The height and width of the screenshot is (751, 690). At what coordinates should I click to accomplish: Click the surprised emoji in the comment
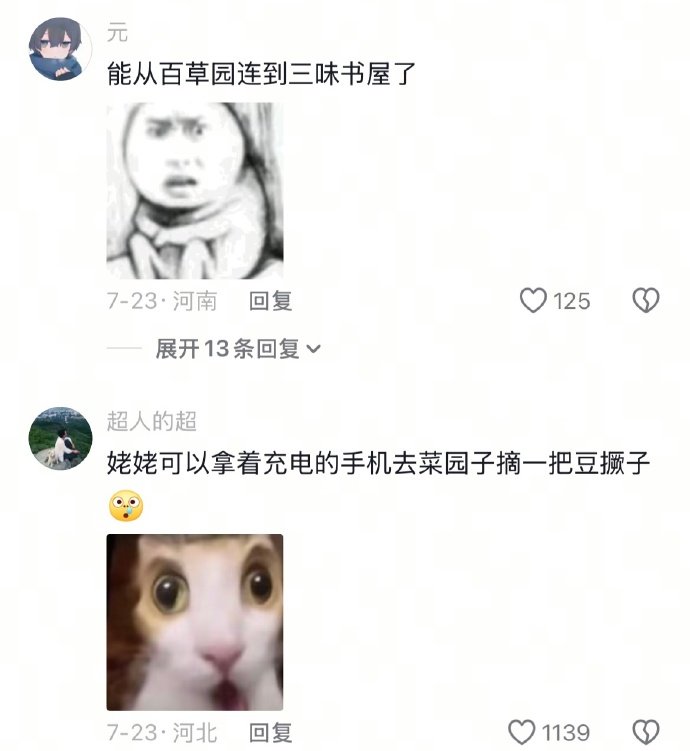click(x=125, y=506)
